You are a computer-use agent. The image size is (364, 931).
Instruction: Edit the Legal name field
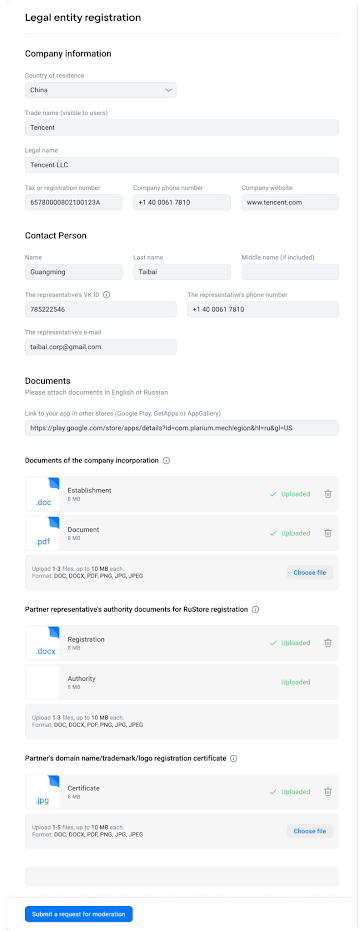(182, 165)
